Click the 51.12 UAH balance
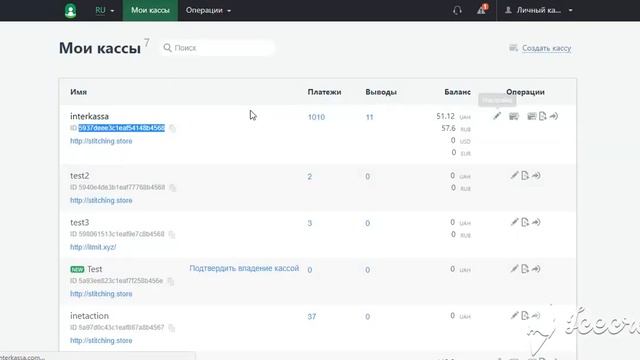This screenshot has width=640, height=360. pyautogui.click(x=445, y=116)
